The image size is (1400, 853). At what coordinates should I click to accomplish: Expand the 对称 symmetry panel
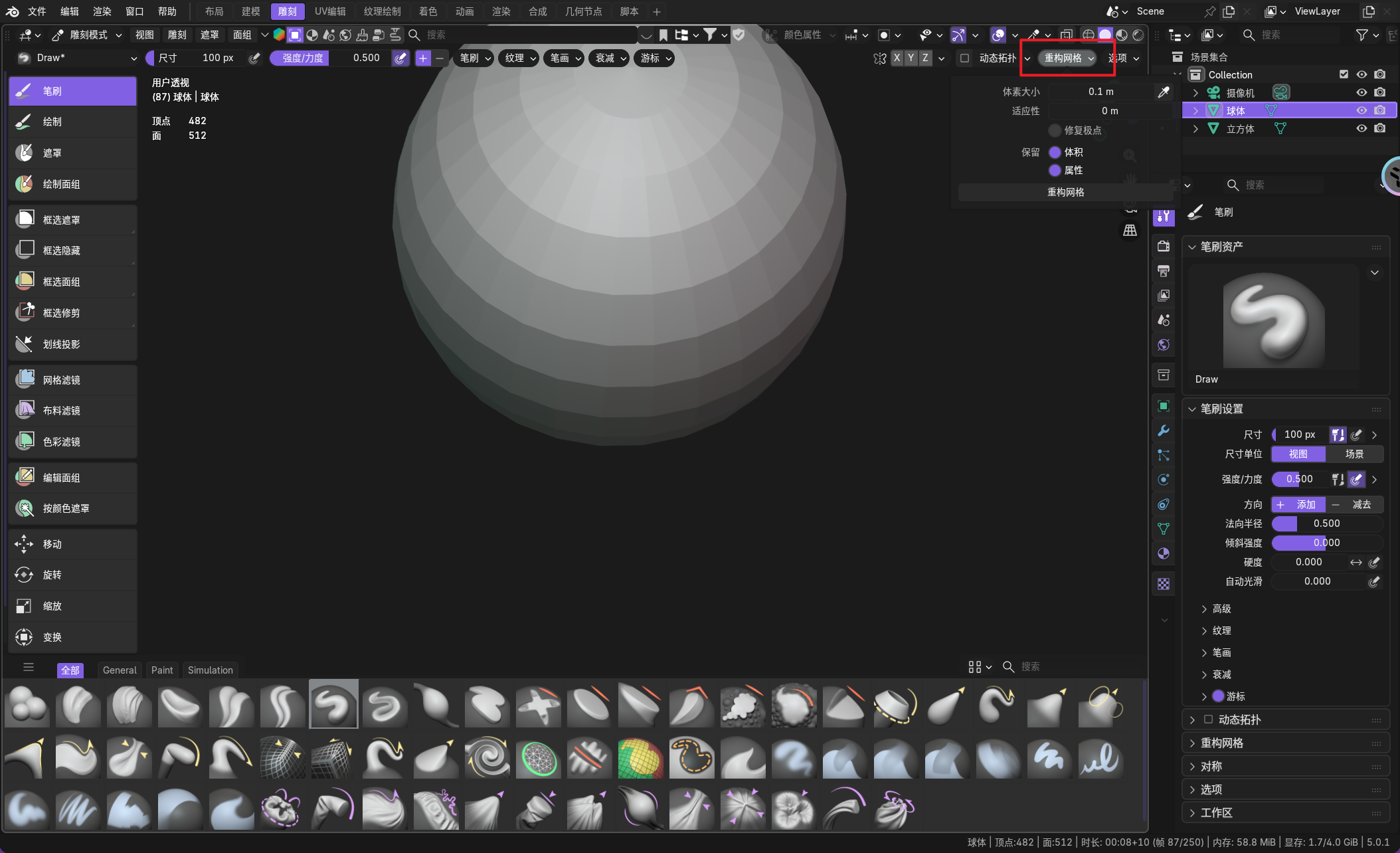(1211, 766)
